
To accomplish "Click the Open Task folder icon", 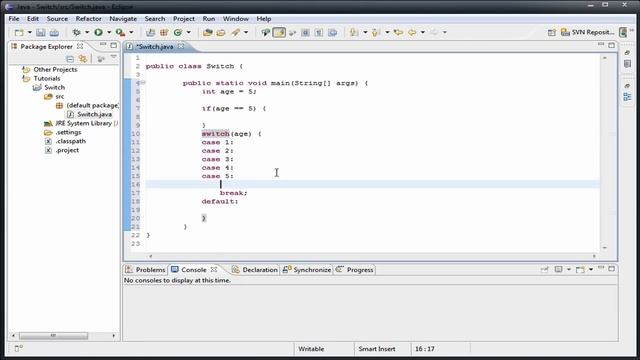I will point(221,32).
